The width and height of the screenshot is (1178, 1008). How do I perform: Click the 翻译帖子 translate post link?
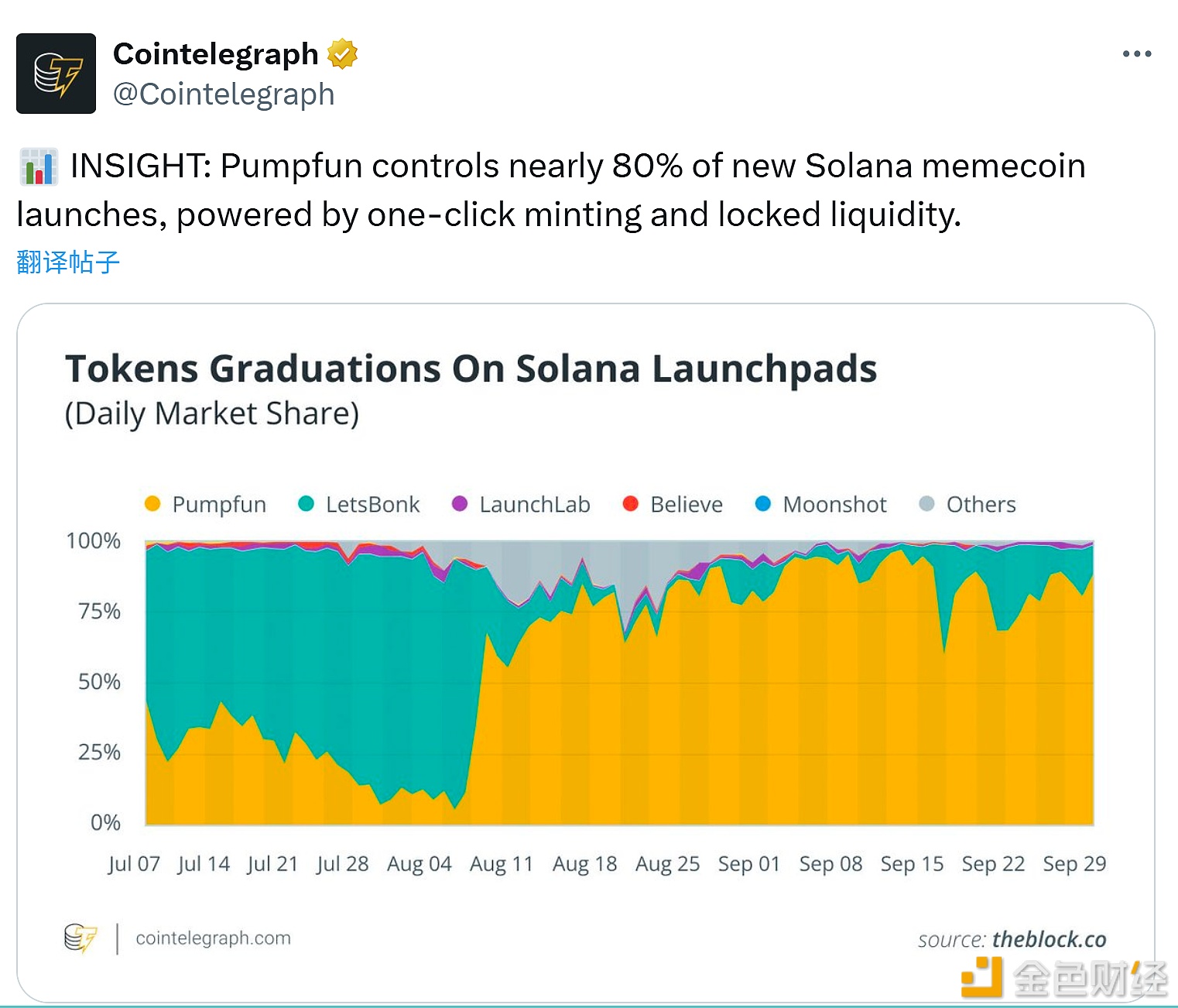(68, 262)
